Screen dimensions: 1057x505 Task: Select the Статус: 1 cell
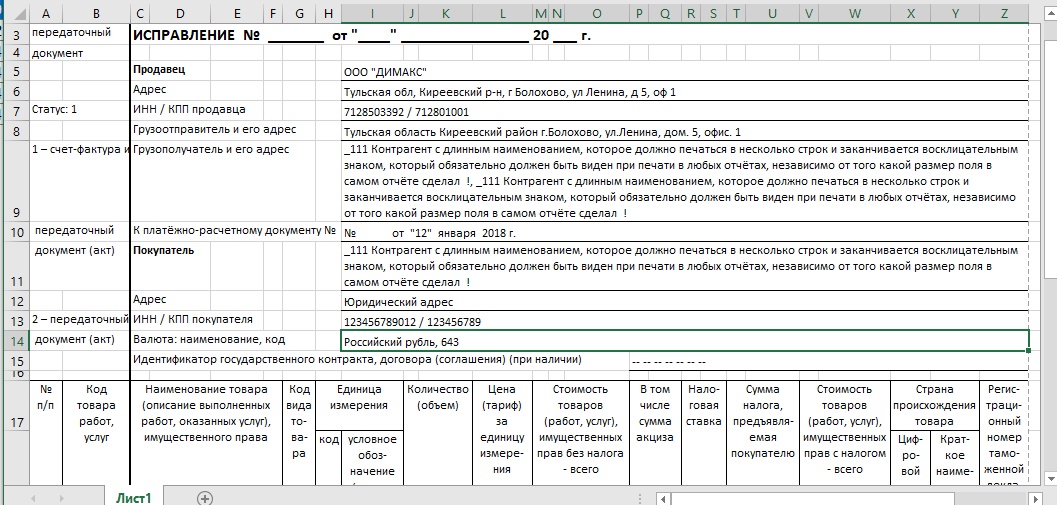(54, 109)
